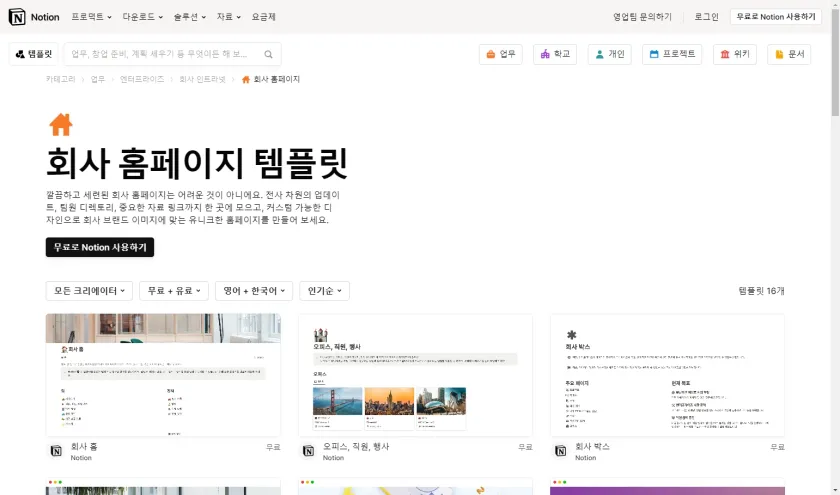Click the 템플릿 shapes icon
This screenshot has height=495, width=840.
pos(20,54)
